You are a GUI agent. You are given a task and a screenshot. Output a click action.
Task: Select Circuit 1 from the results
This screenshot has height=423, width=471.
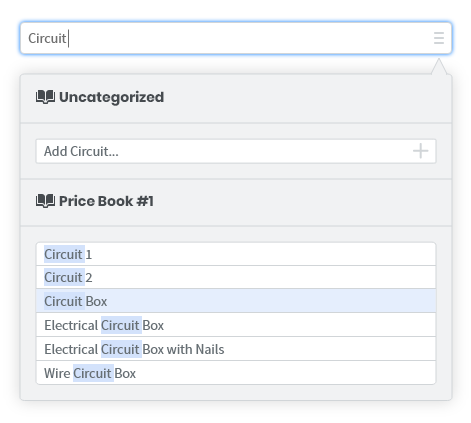click(236, 254)
